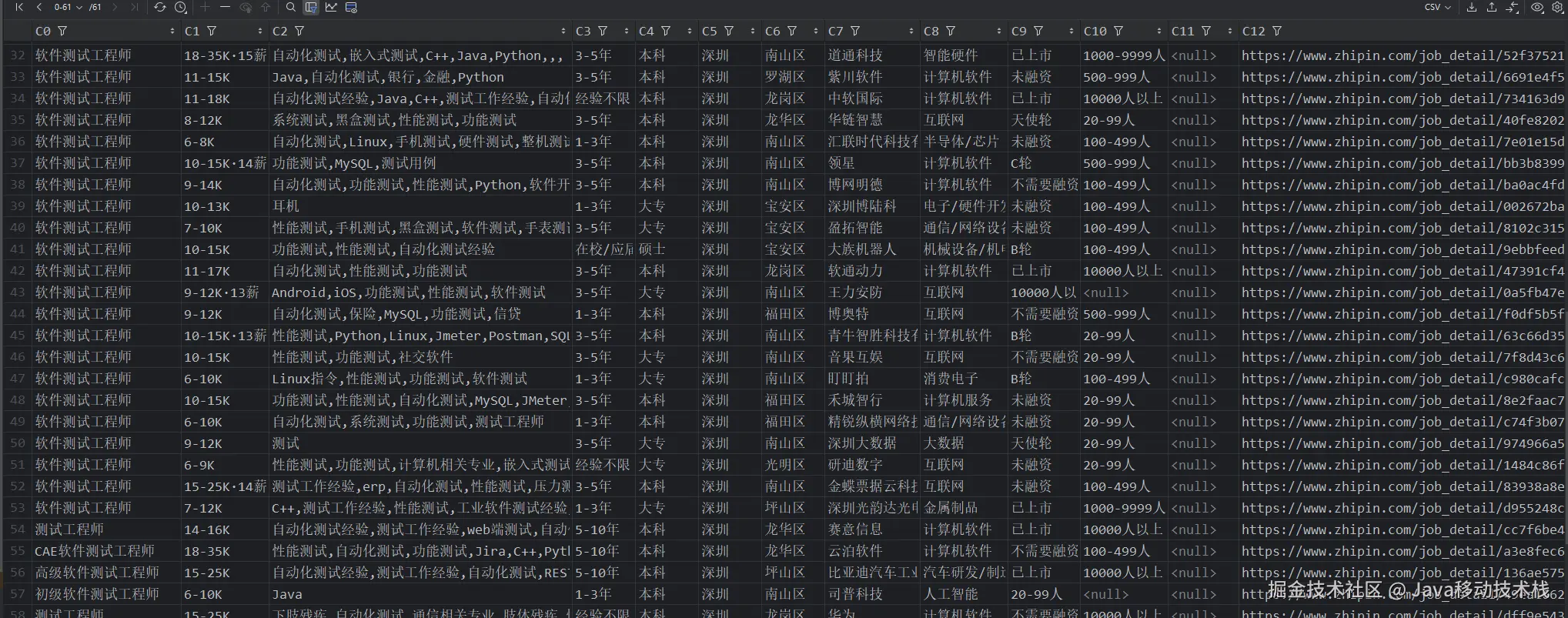Open sort arrows on column C2
The width and height of the screenshot is (1568, 618).
[x=563, y=31]
